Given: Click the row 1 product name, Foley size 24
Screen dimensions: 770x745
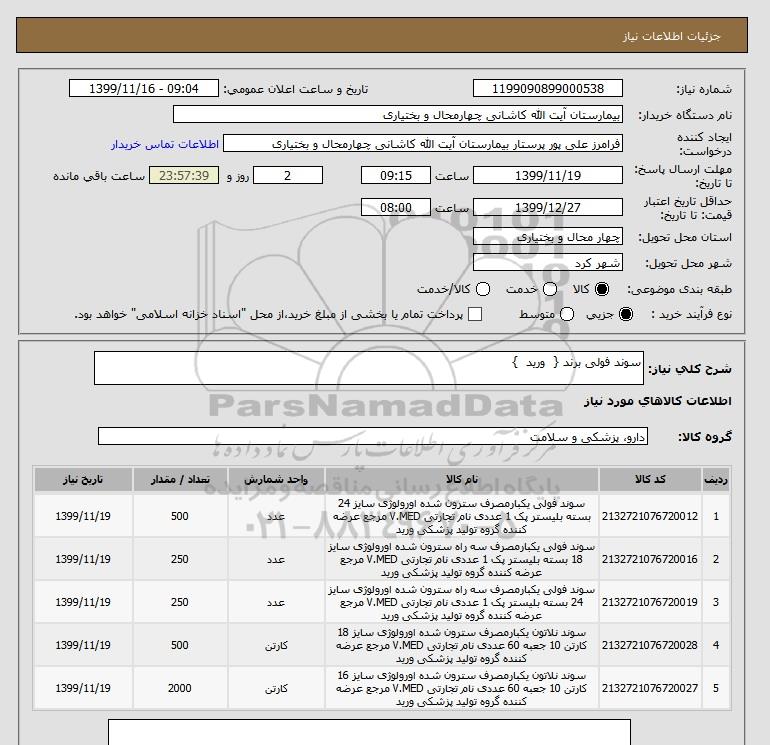Looking at the screenshot, I should pos(462,517).
